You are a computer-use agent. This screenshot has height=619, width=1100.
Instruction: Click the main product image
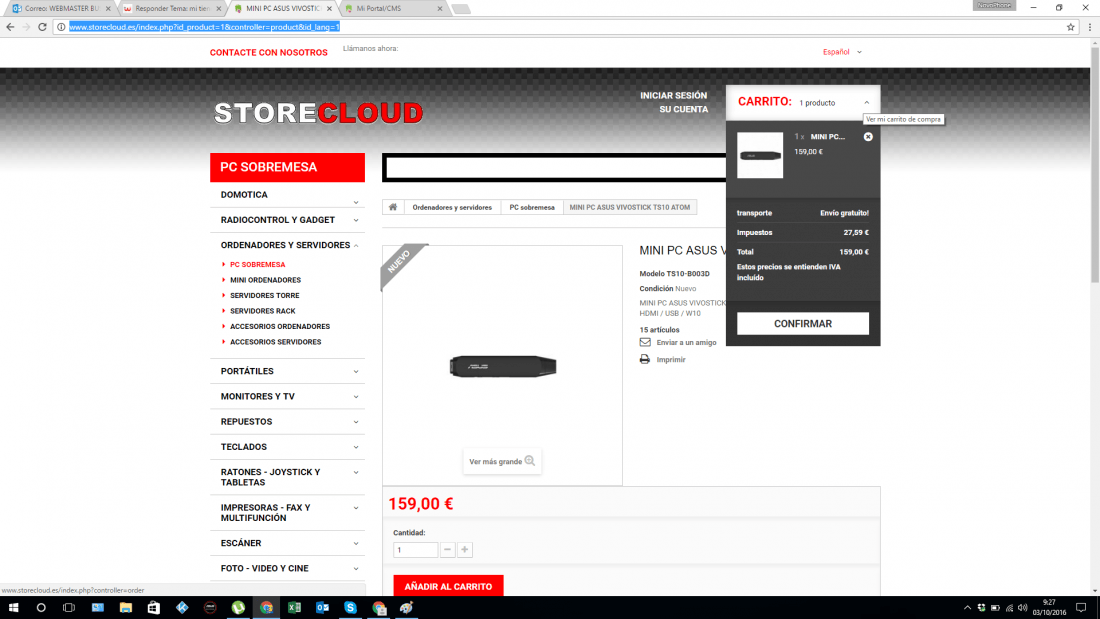tap(502, 365)
